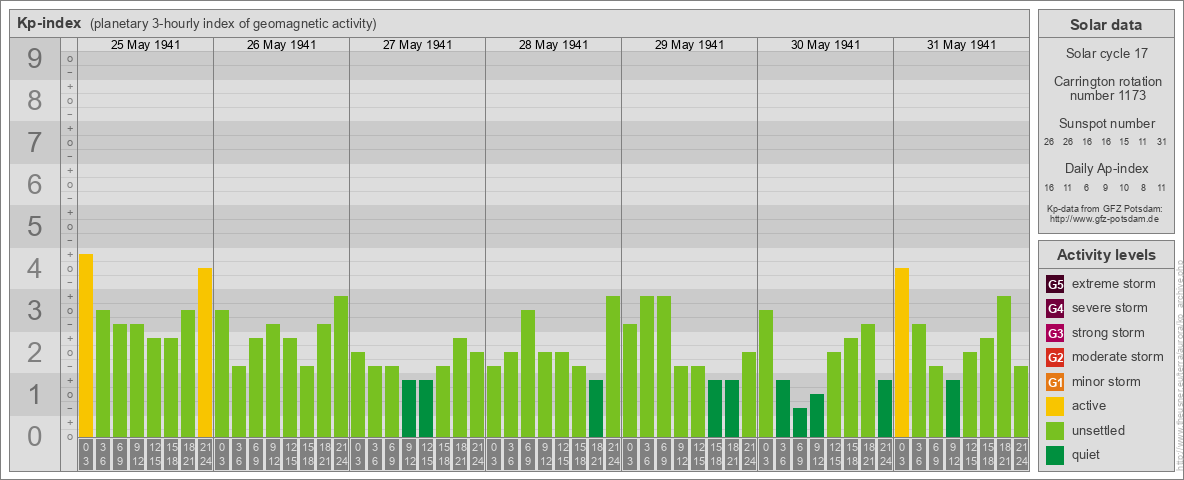Click the Sunspot number label
The height and width of the screenshot is (480, 1184).
click(1106, 124)
